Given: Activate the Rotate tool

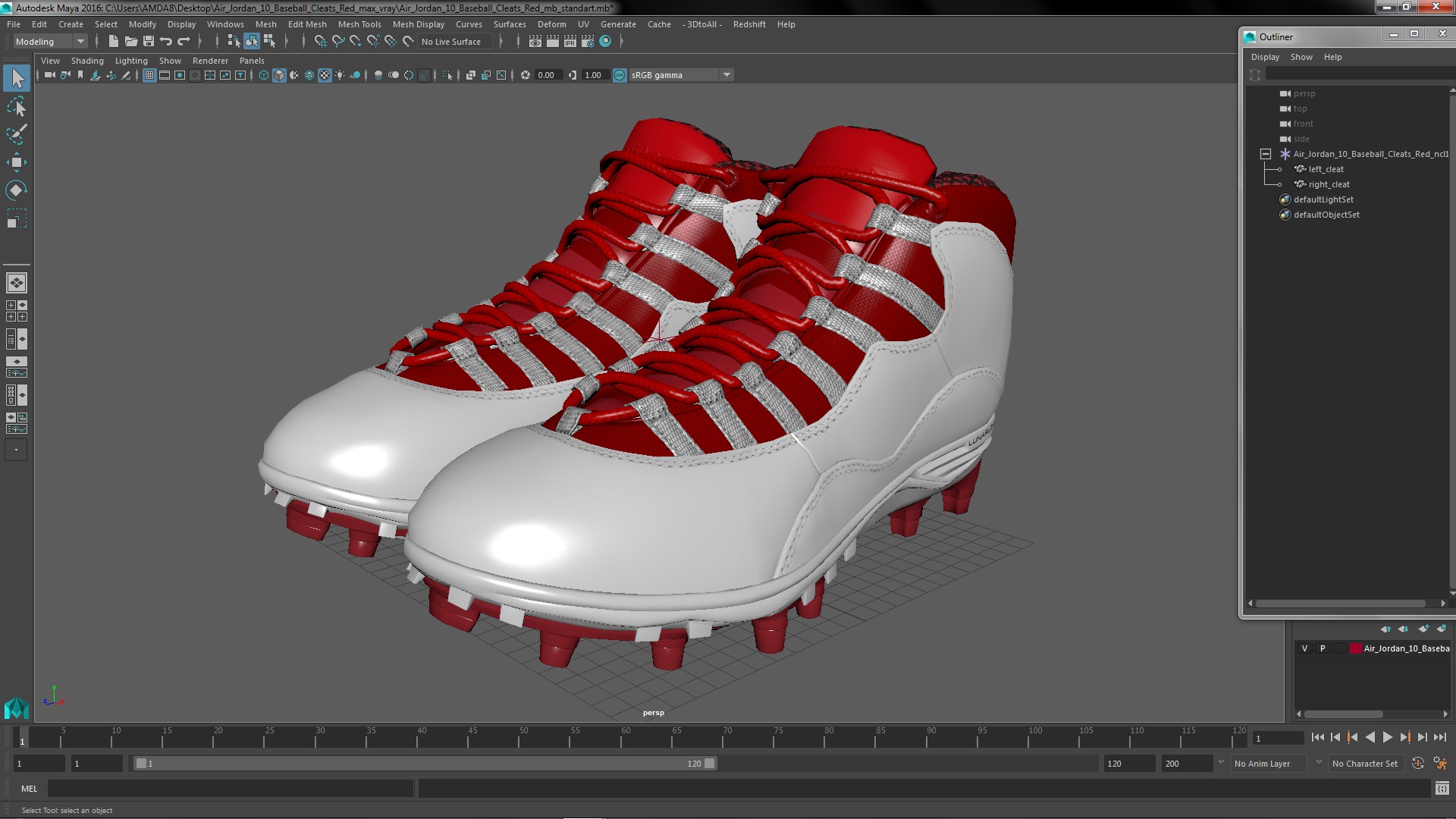Looking at the screenshot, I should point(17,190).
